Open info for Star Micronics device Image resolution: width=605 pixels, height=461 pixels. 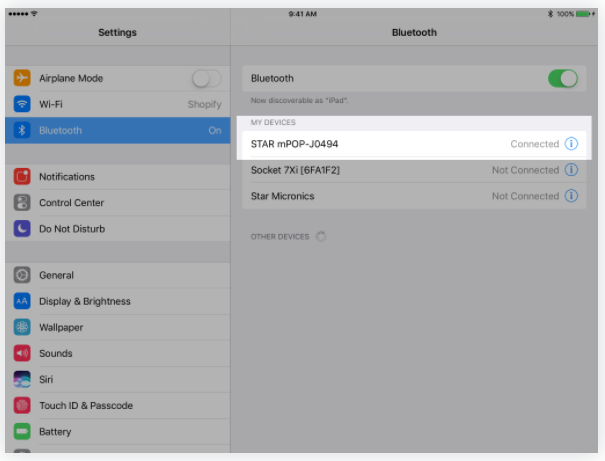(571, 196)
